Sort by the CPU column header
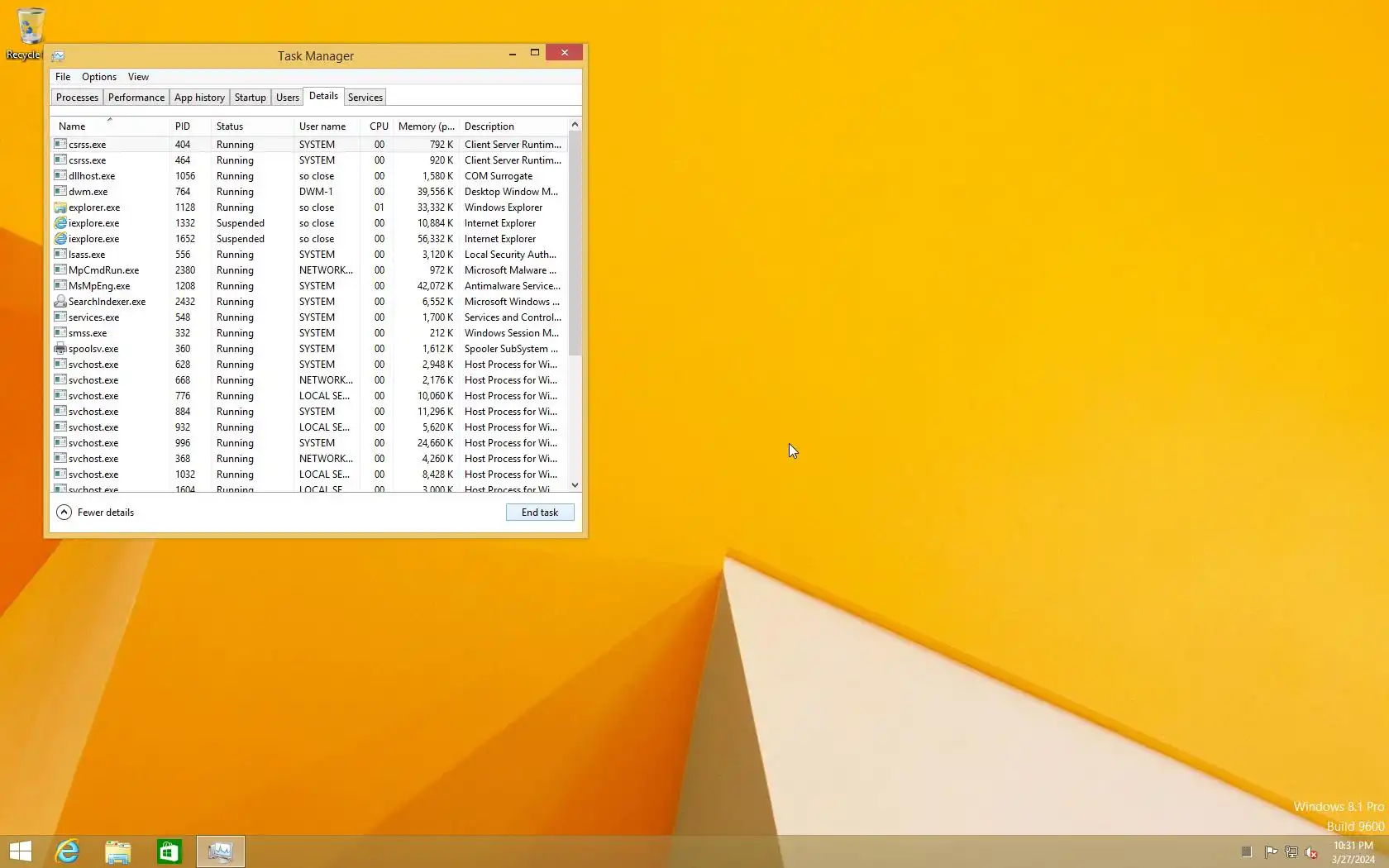The image size is (1389, 868). [x=376, y=126]
